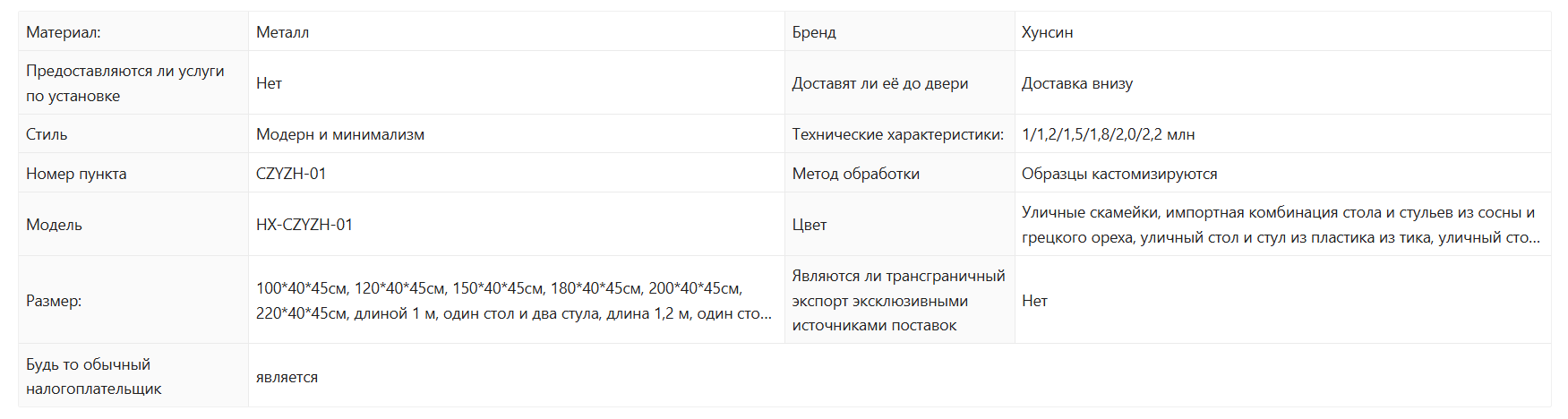Viewport: 1568px width, 419px height.
Task: Select the item number "CZYZH-01"
Action: (291, 174)
